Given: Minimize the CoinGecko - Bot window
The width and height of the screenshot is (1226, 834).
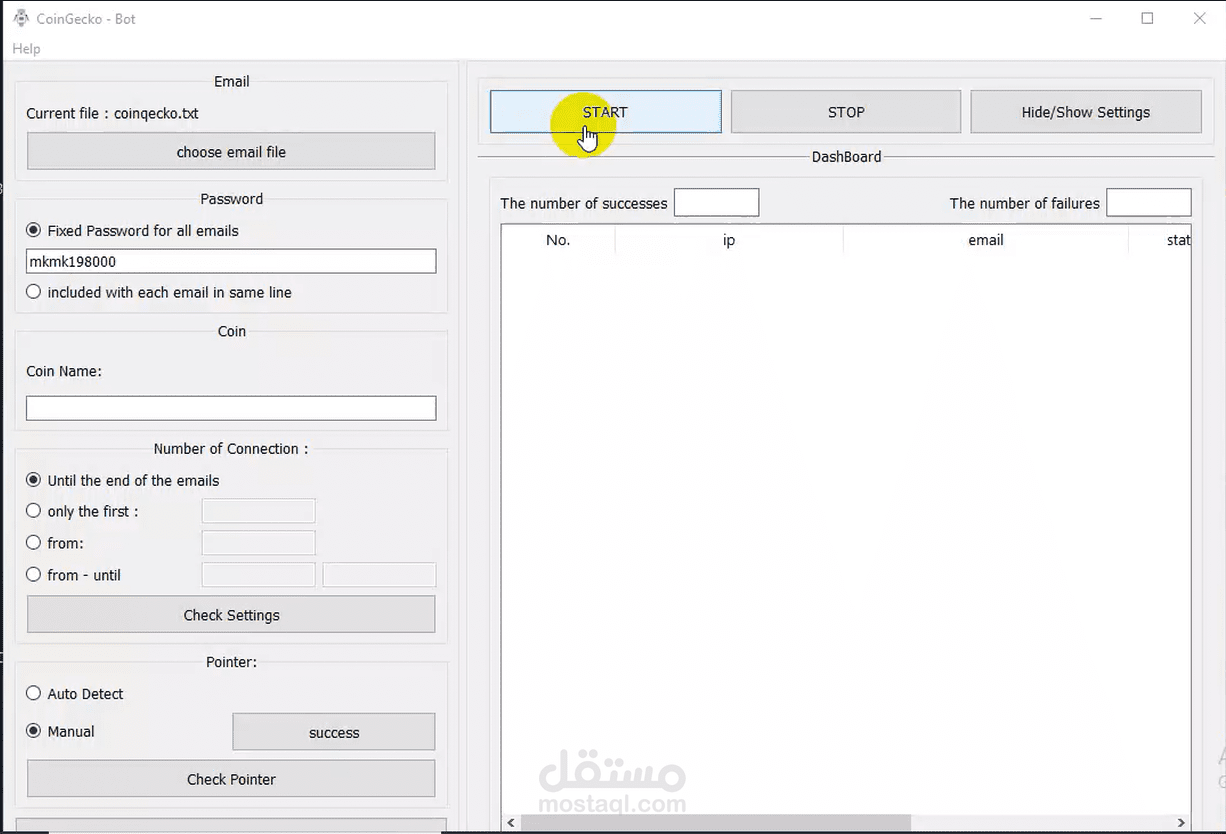Looking at the screenshot, I should tap(1094, 18).
